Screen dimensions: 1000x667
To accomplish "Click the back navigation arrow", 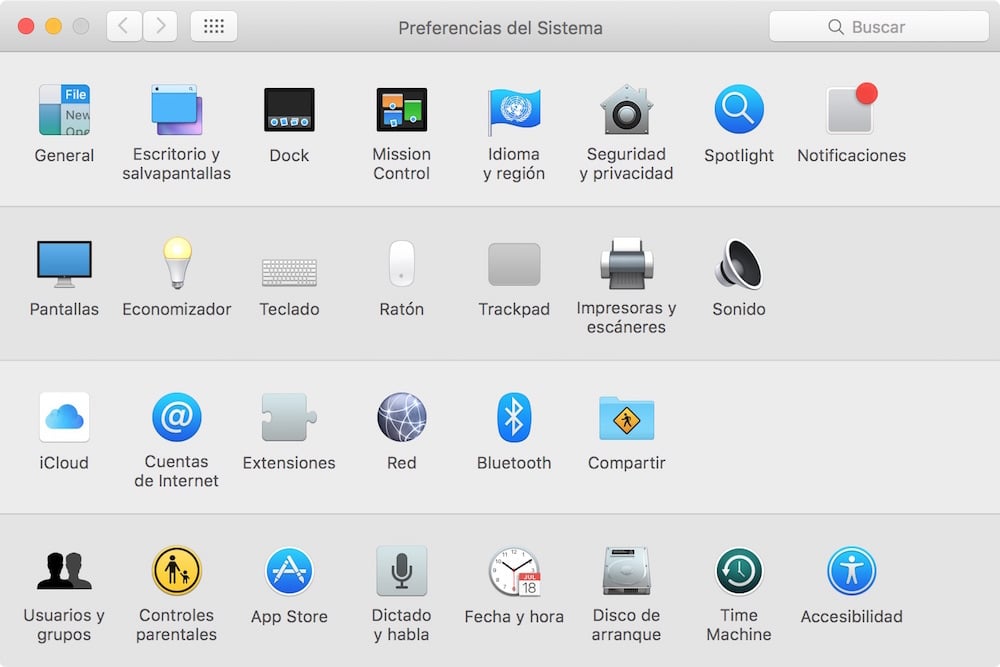I will pos(123,27).
